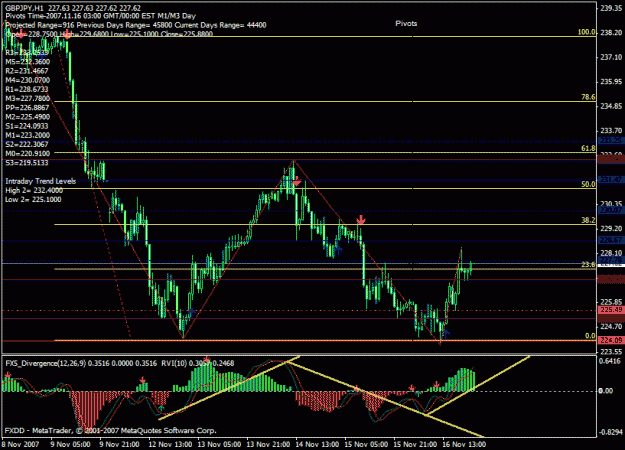Viewport: 625px width, 450px height.
Task: Select the red arrow at the indicator's far left
Action: click(8, 375)
